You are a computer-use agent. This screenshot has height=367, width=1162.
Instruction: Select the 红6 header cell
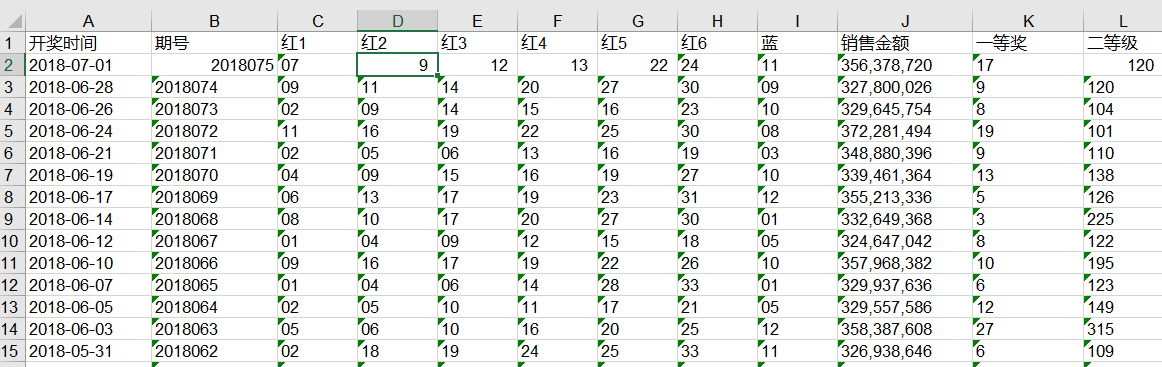pos(717,43)
